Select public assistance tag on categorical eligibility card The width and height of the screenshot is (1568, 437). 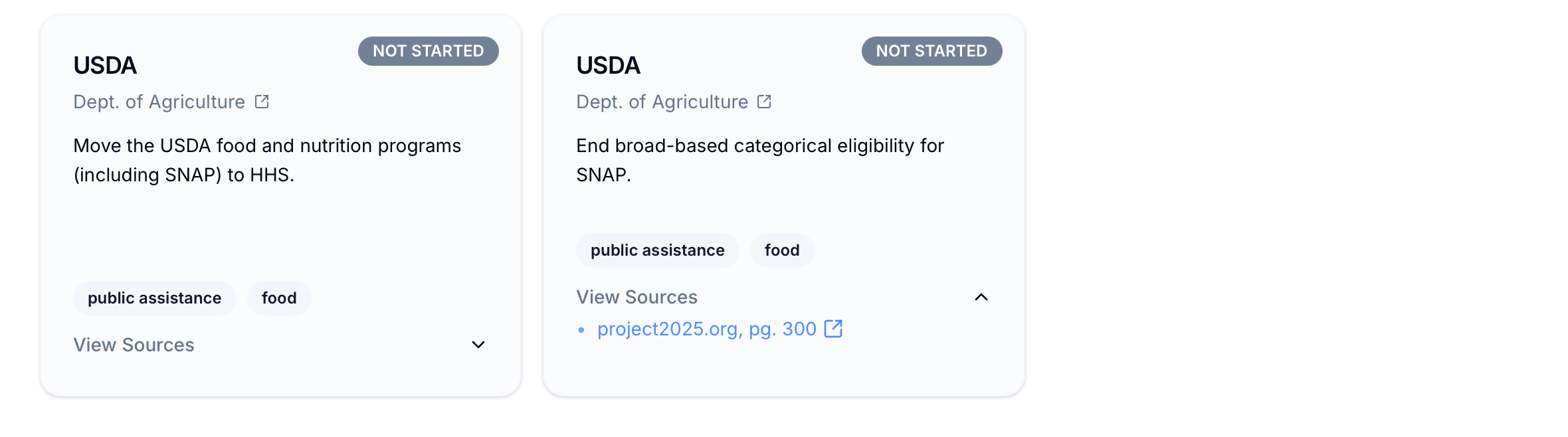click(657, 250)
